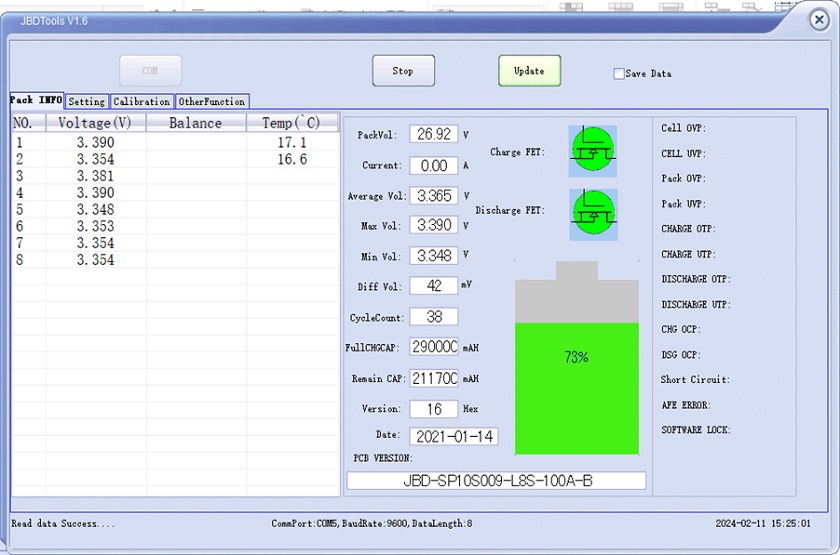Click the Pack UVP: status label
The image size is (840, 555).
click(683, 204)
